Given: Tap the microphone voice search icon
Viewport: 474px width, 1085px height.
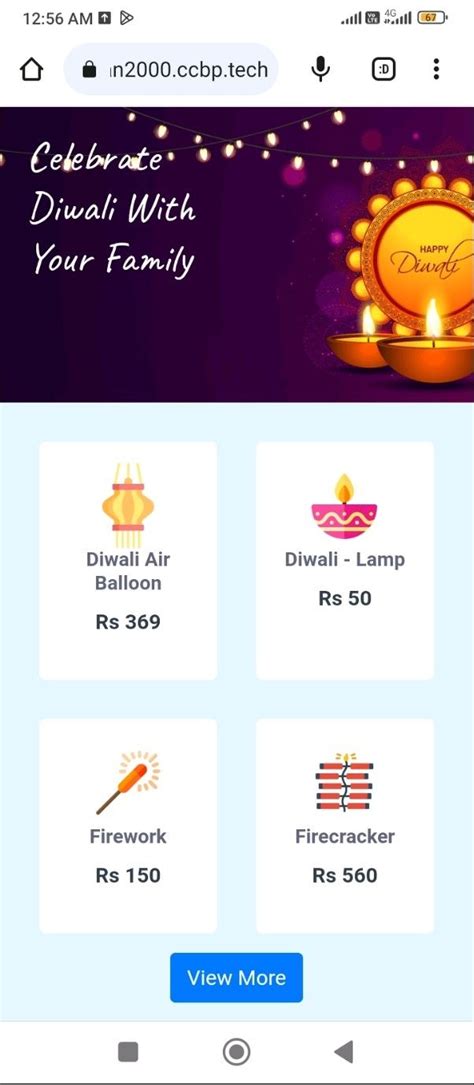Looking at the screenshot, I should 320,69.
